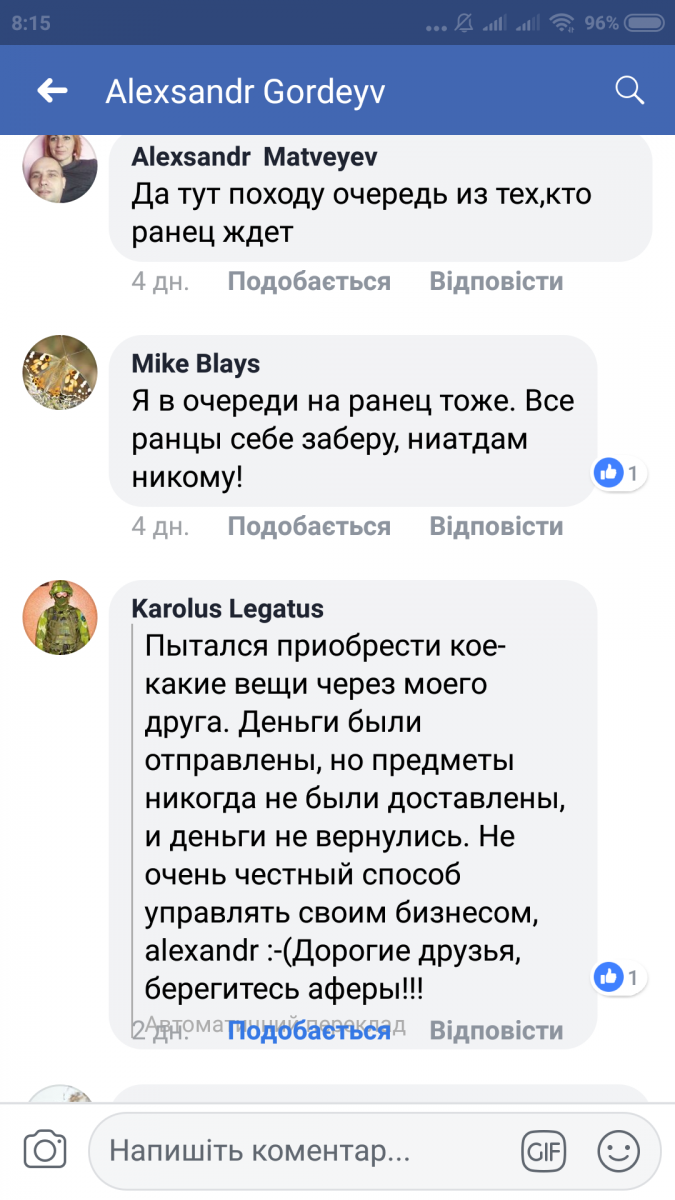Open Karolus Legatus' soldier avatar

click(60, 617)
